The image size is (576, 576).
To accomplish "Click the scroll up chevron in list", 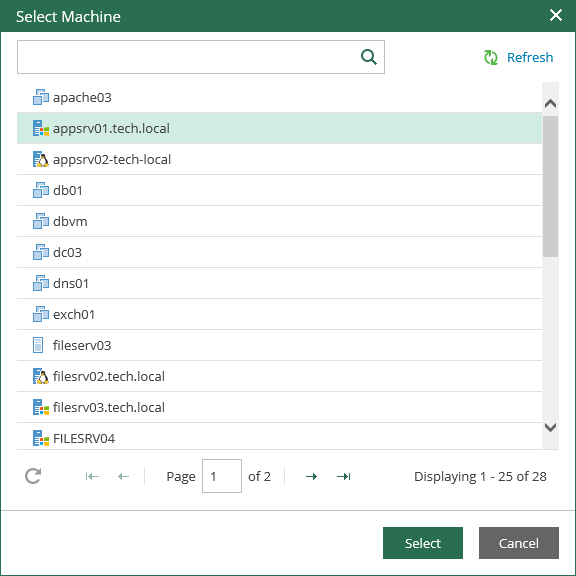I will 550,104.
